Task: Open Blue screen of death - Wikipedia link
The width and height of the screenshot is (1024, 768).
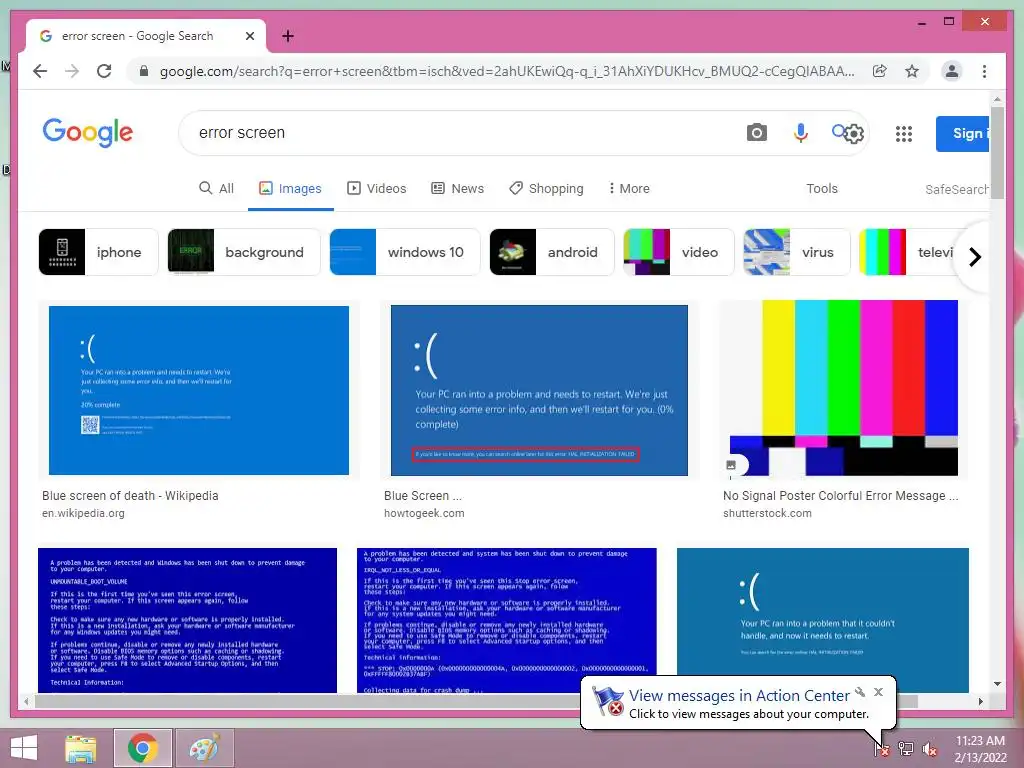Action: click(130, 496)
